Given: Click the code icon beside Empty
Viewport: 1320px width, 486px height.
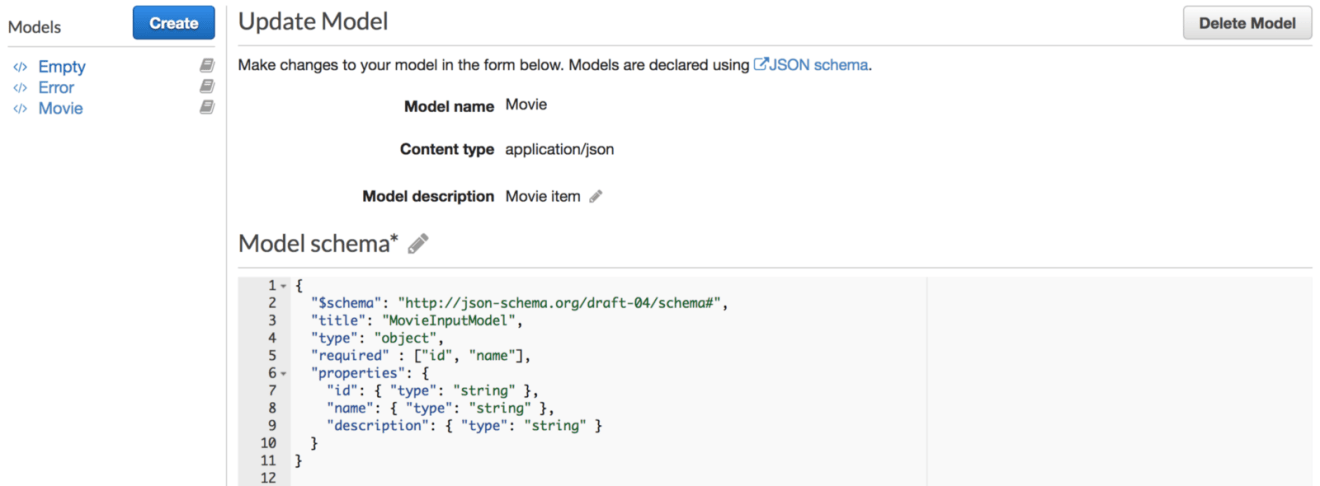Looking at the screenshot, I should coord(20,67).
